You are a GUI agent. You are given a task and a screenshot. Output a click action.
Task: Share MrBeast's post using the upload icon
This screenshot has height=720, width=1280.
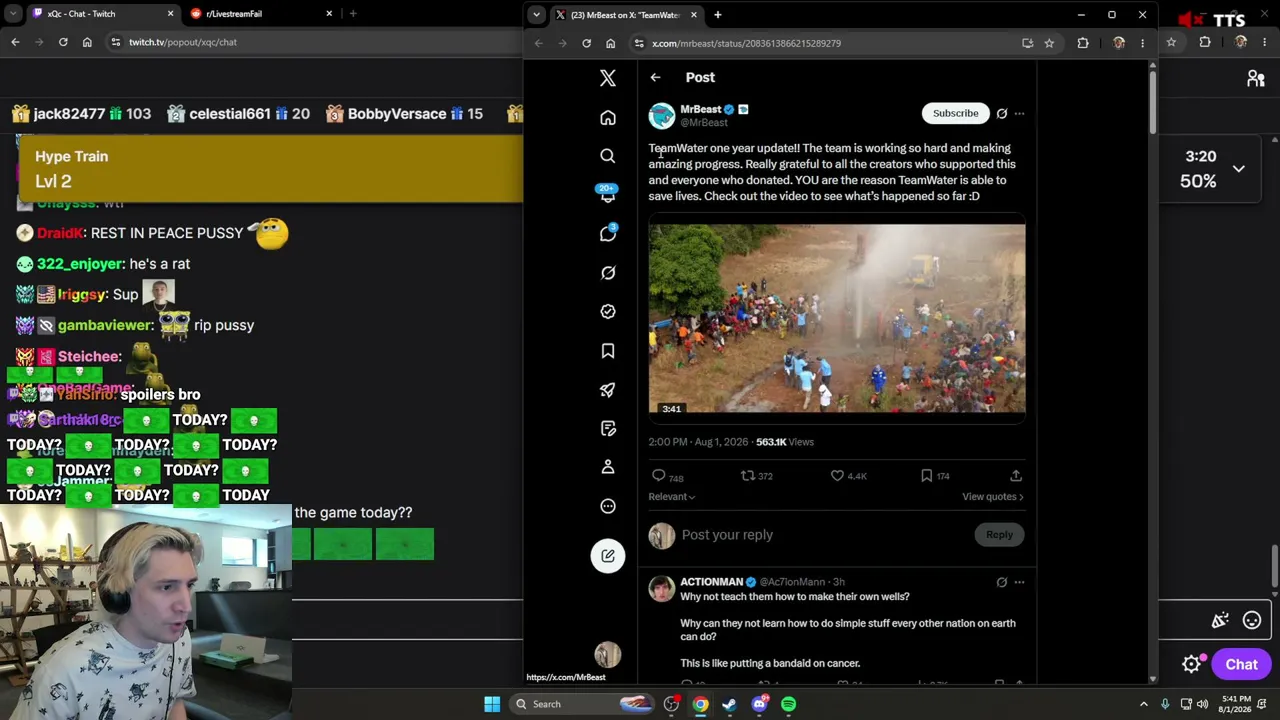click(1015, 476)
